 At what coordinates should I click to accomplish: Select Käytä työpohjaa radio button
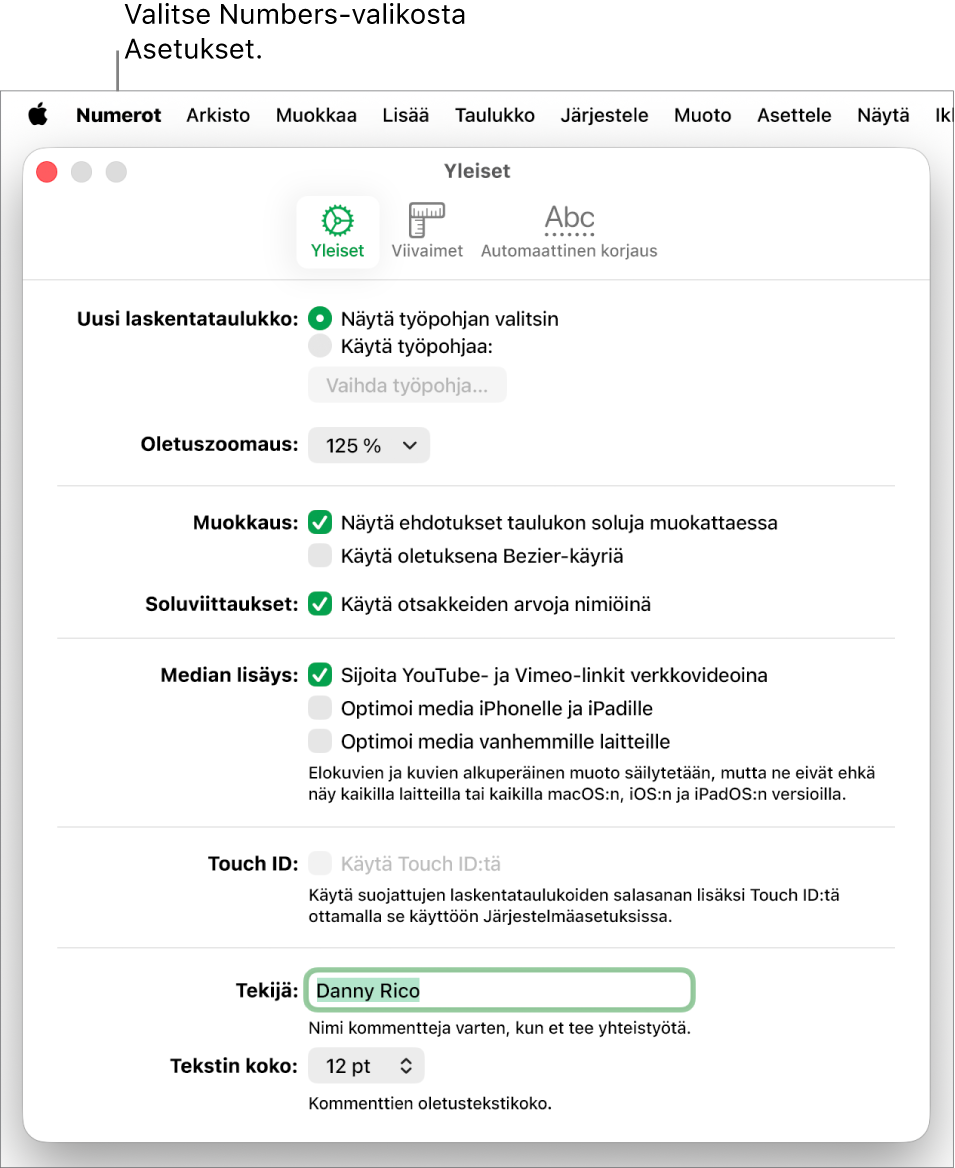[x=320, y=346]
